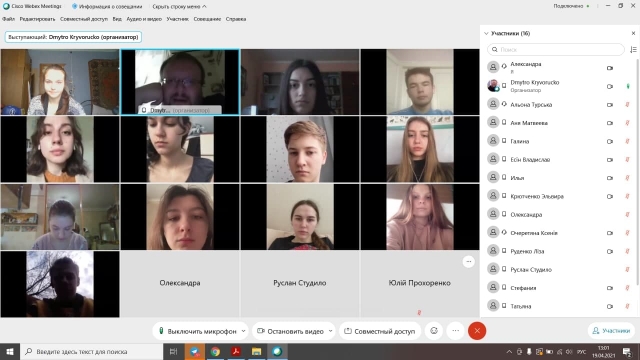Click Совместный доступ button in bottom toolbar

pyautogui.click(x=380, y=331)
